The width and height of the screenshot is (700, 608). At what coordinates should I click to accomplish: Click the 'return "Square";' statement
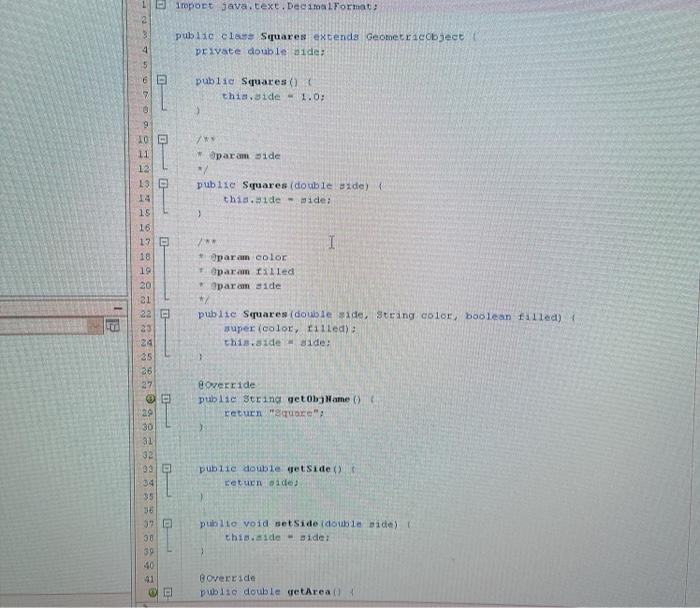click(x=274, y=413)
